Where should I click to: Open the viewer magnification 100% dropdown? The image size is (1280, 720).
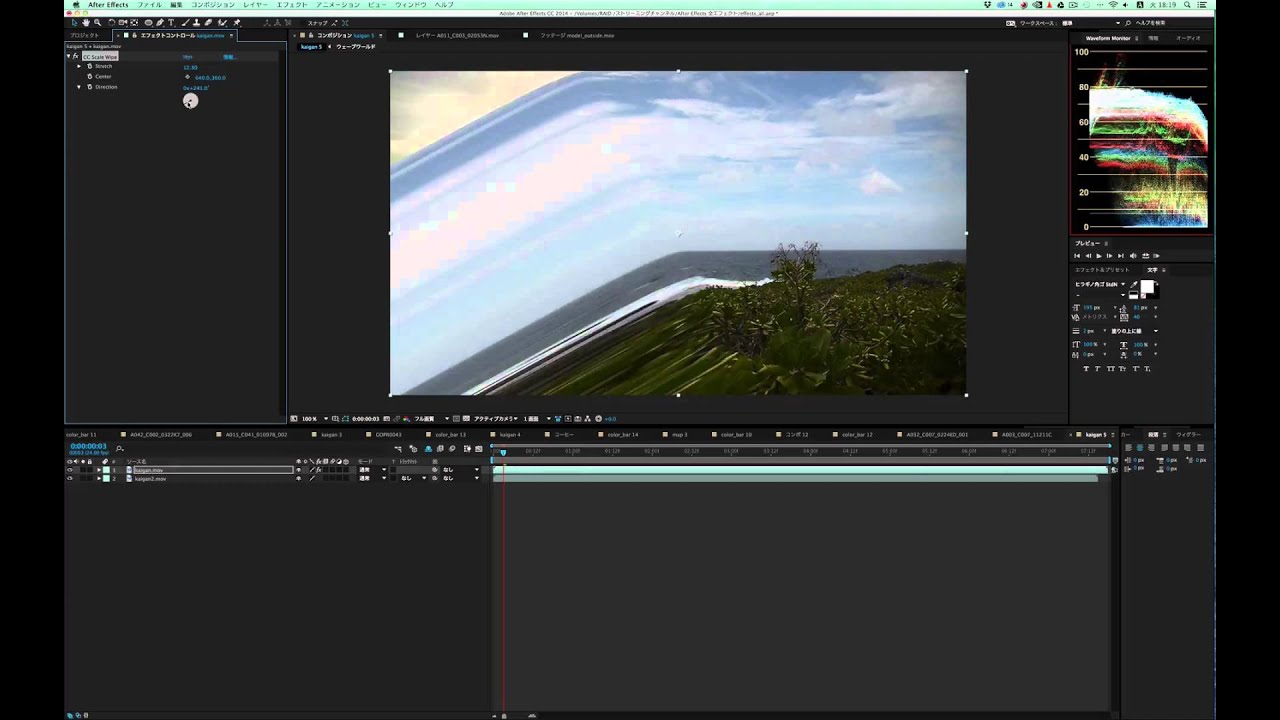pyautogui.click(x=313, y=418)
